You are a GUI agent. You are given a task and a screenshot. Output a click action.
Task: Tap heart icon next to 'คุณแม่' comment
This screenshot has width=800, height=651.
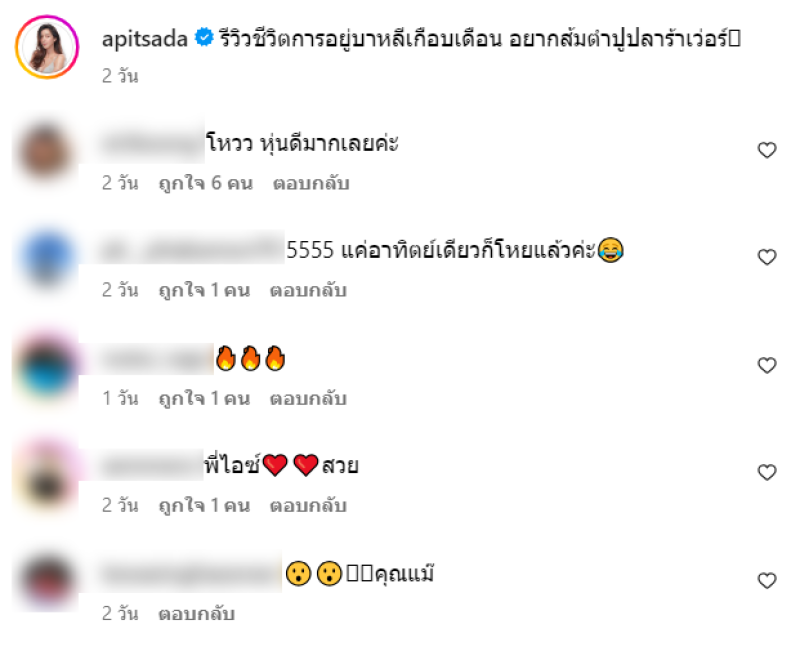[x=766, y=581]
